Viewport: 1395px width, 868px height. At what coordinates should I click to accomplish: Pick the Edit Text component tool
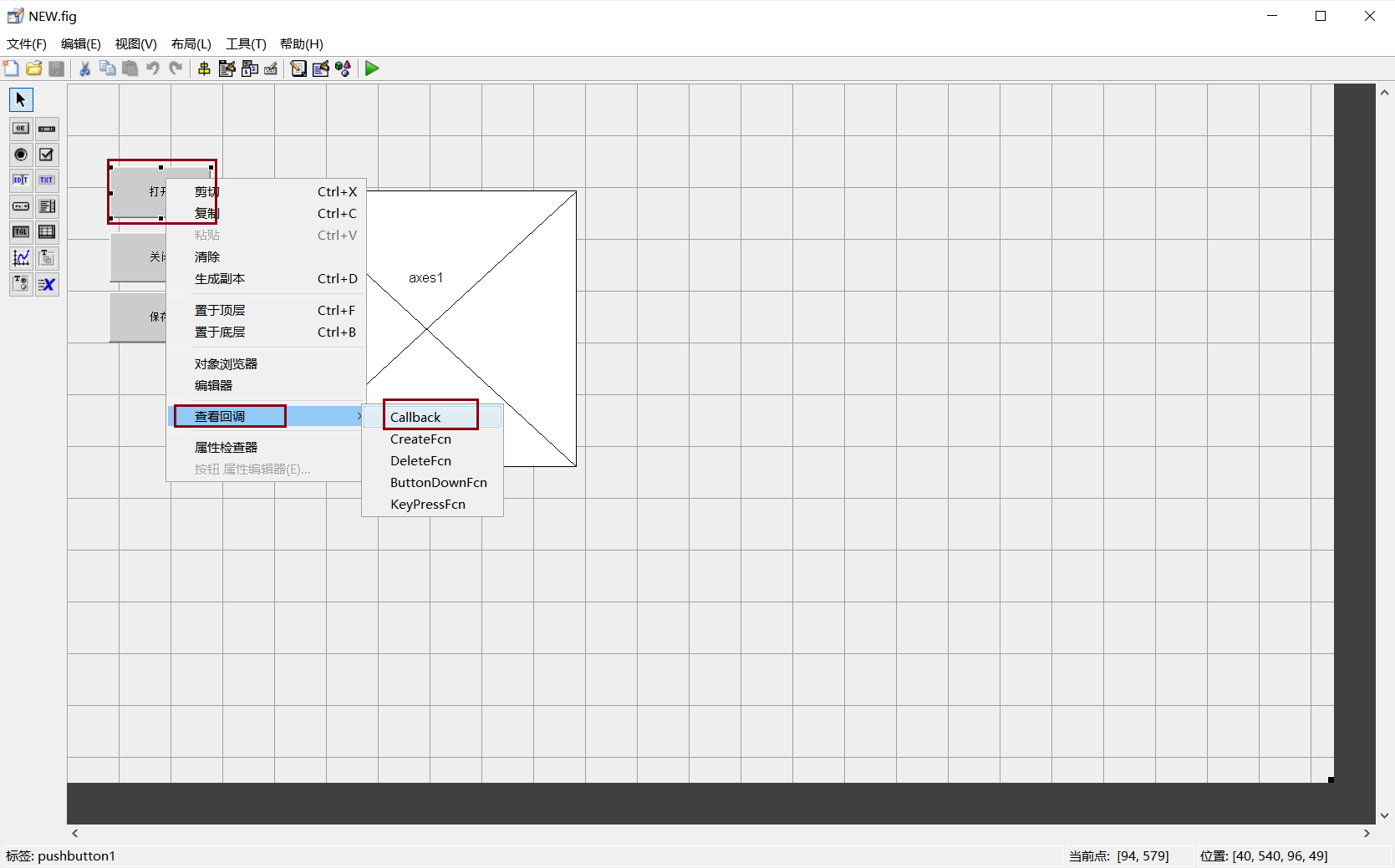click(x=21, y=180)
